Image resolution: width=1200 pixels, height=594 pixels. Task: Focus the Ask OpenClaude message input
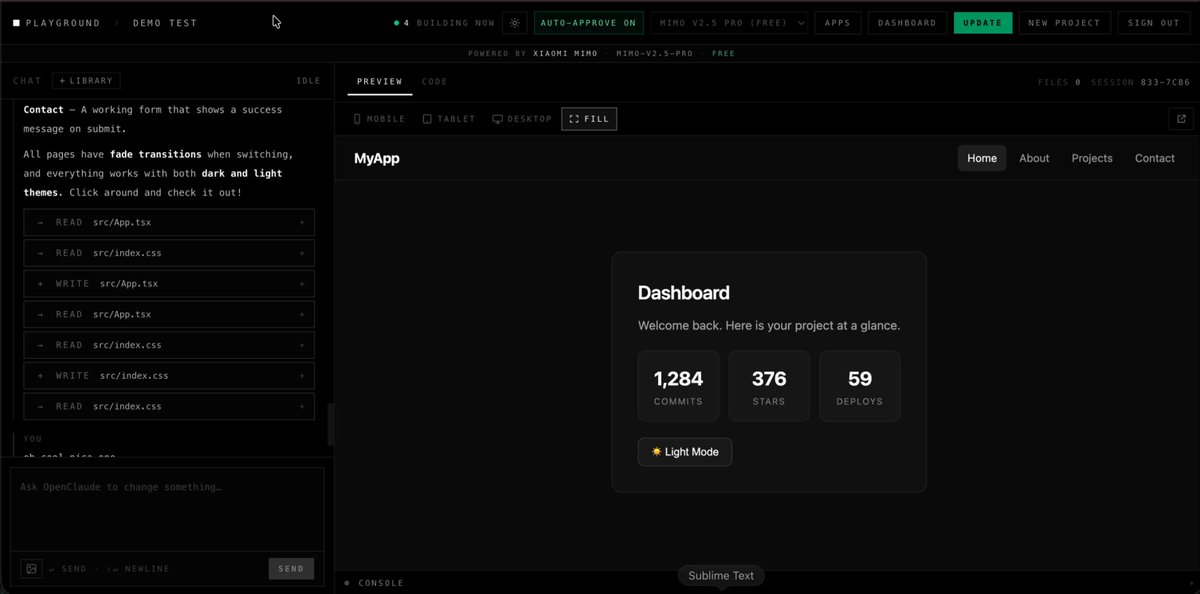tap(167, 508)
